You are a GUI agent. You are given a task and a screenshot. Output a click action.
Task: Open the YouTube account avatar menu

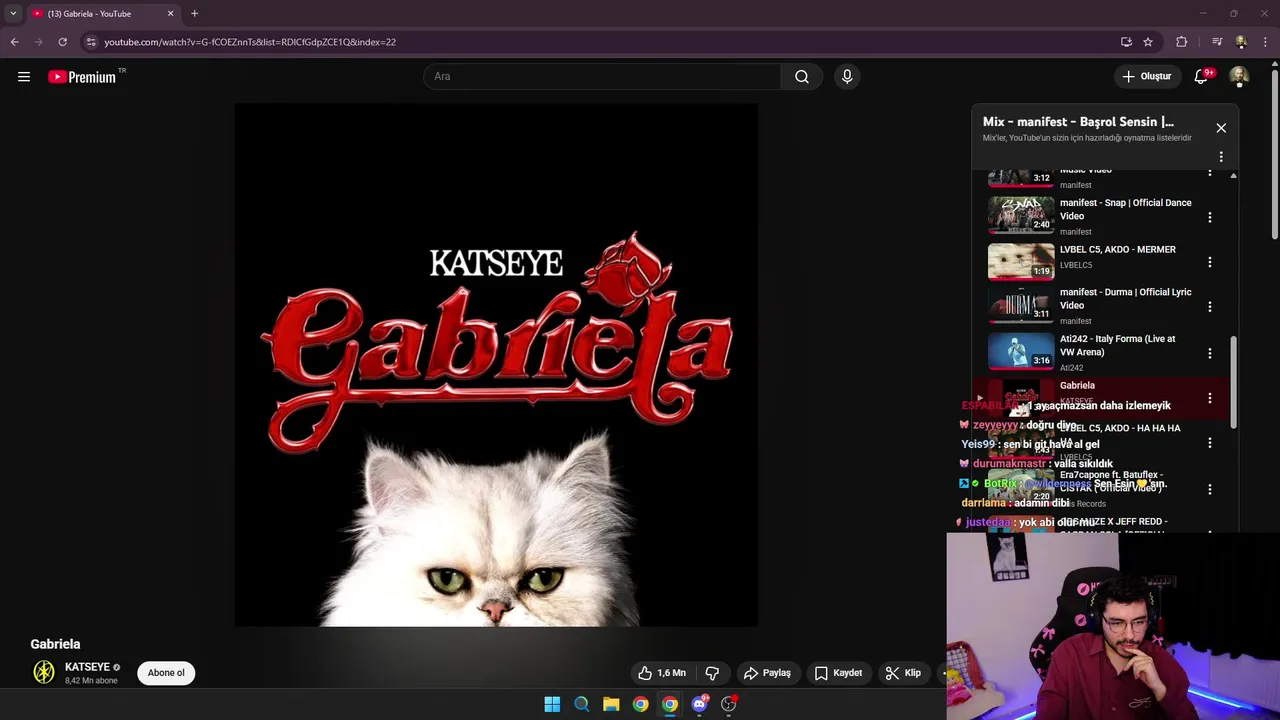pyautogui.click(x=1239, y=77)
